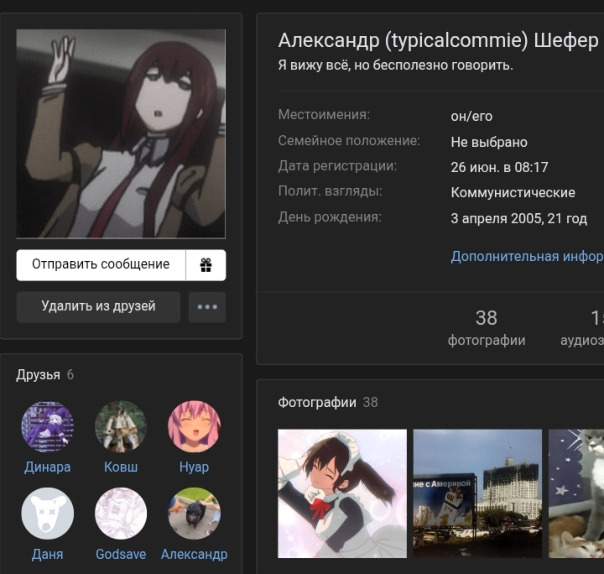Click the Коммунистические political views value
604x574 pixels.
[513, 193]
